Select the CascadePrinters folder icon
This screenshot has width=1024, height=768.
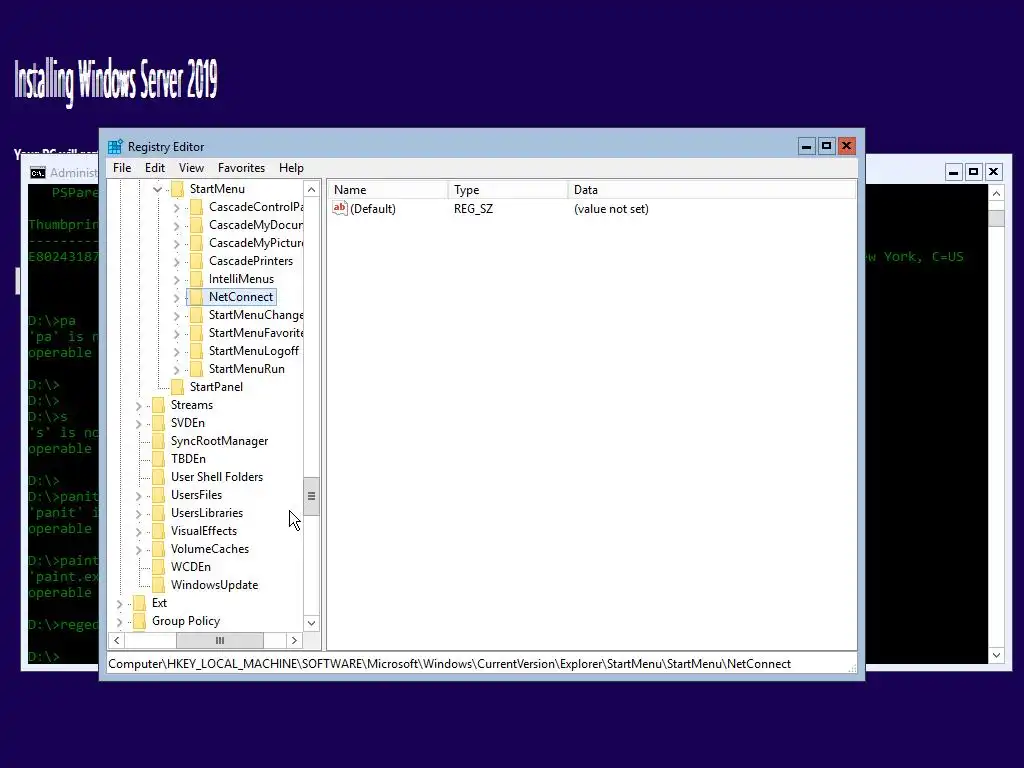pos(196,261)
